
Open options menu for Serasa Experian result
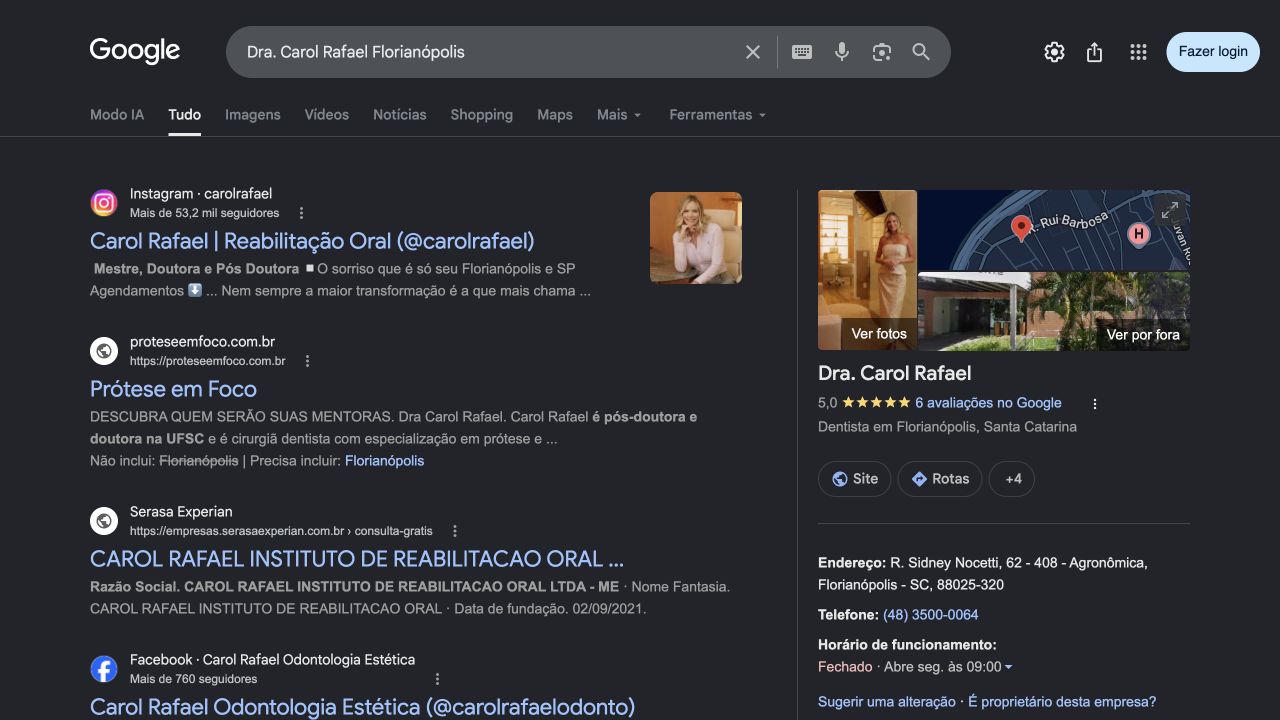455,531
